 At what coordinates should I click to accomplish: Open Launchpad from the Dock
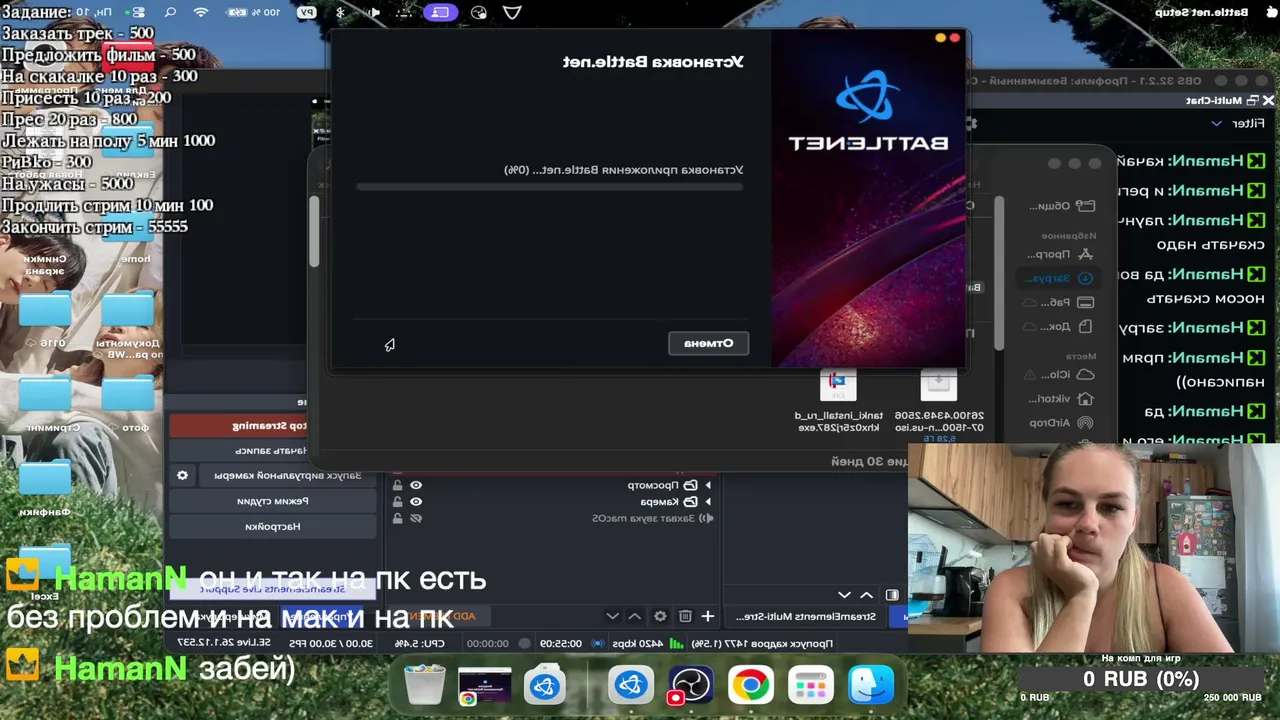811,686
